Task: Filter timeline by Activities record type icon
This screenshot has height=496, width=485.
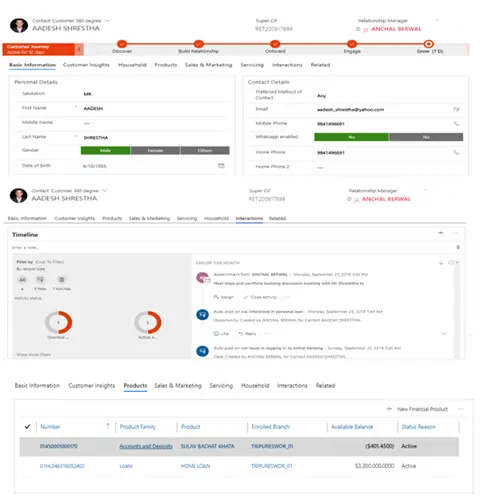Action: pyautogui.click(x=62, y=280)
